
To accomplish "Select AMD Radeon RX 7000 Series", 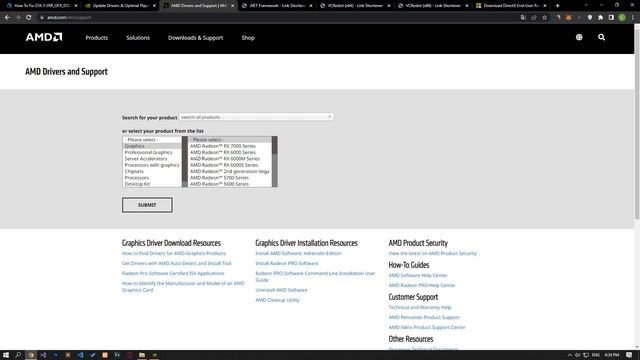I will [x=230, y=146].
